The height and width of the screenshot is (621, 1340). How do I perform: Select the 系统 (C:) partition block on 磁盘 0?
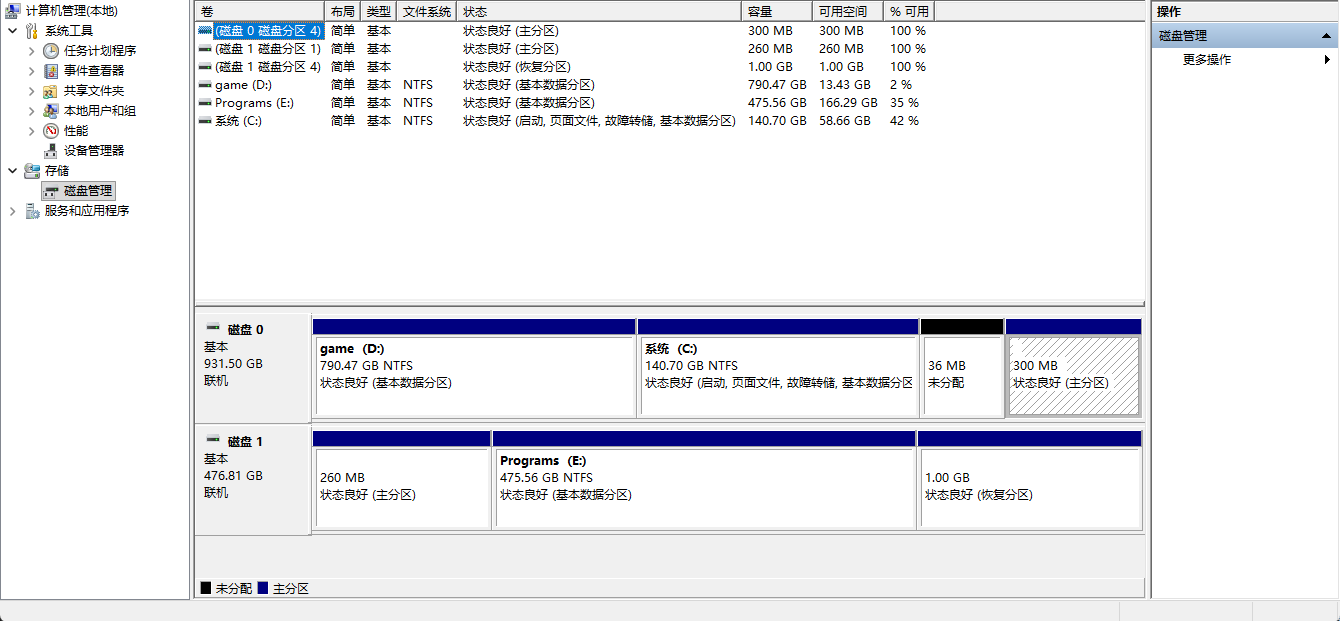pyautogui.click(x=778, y=368)
